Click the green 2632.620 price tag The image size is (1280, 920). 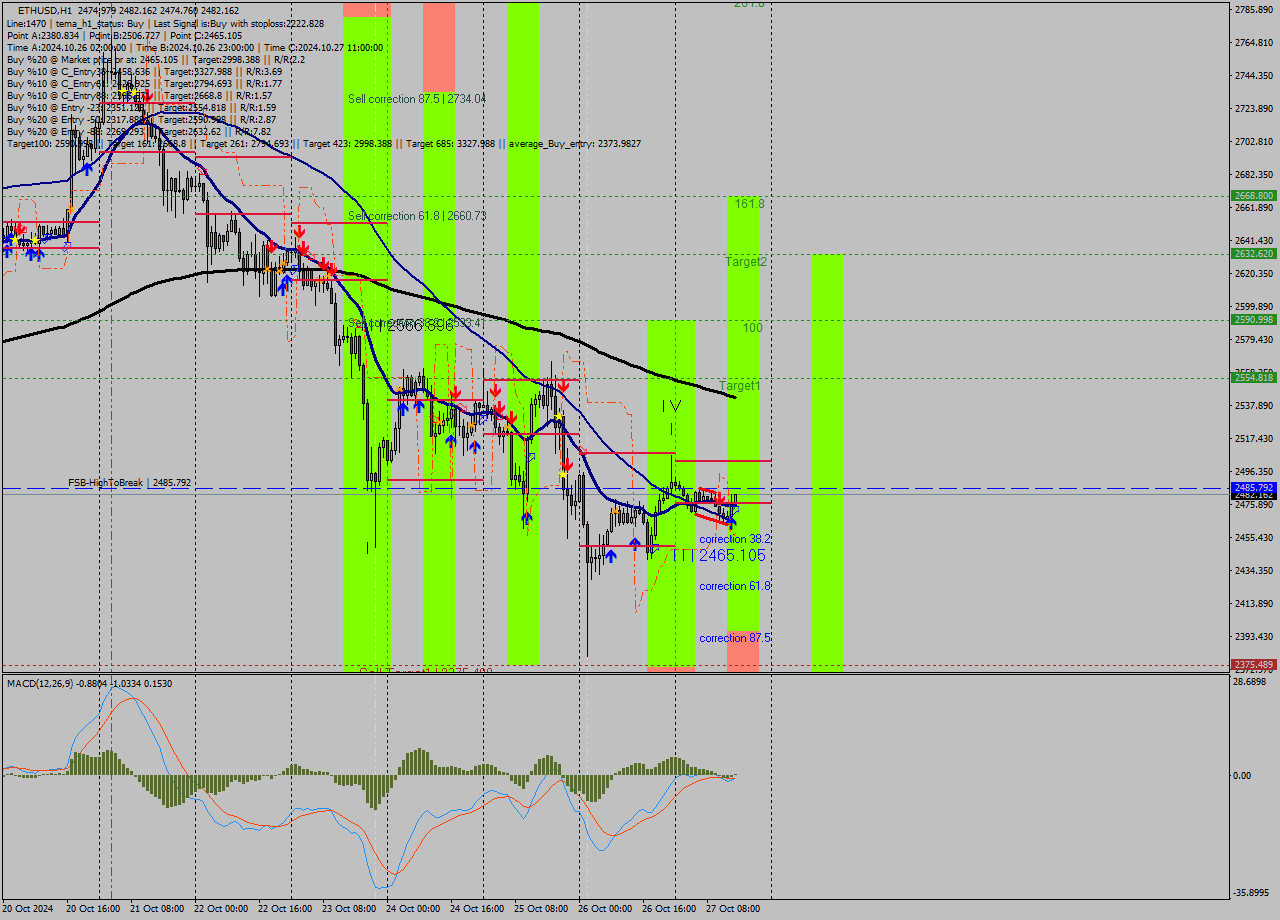point(1254,254)
